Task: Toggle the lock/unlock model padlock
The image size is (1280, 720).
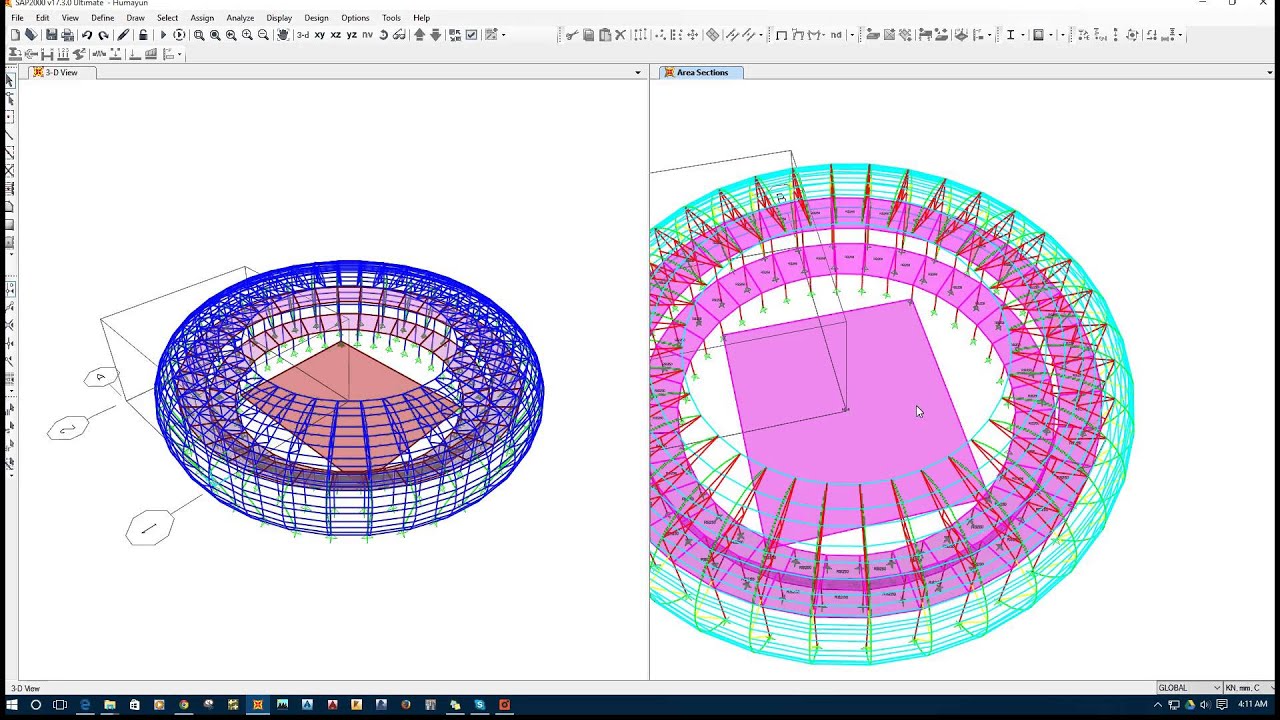Action: 143,35
